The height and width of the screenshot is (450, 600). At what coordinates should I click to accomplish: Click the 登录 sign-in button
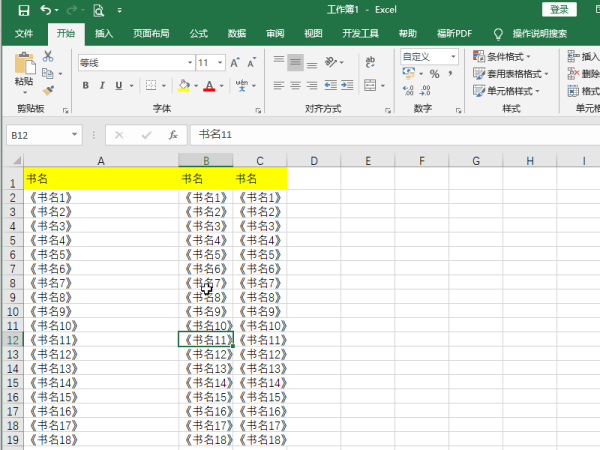click(559, 10)
